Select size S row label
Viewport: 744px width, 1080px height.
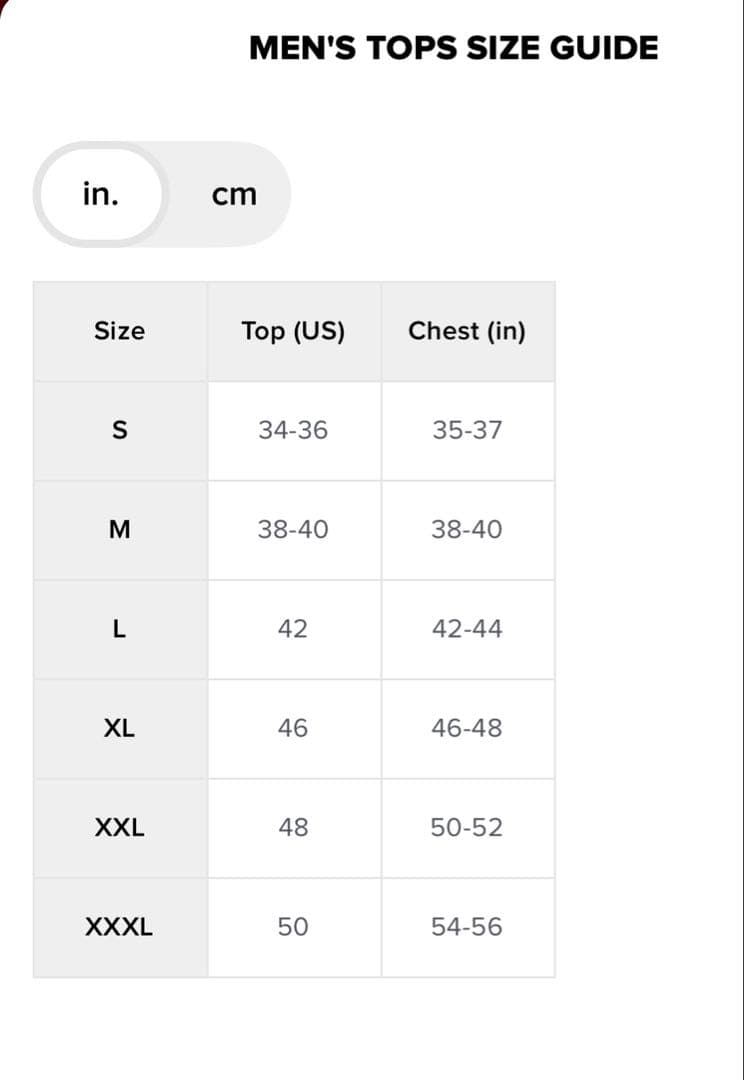120,430
